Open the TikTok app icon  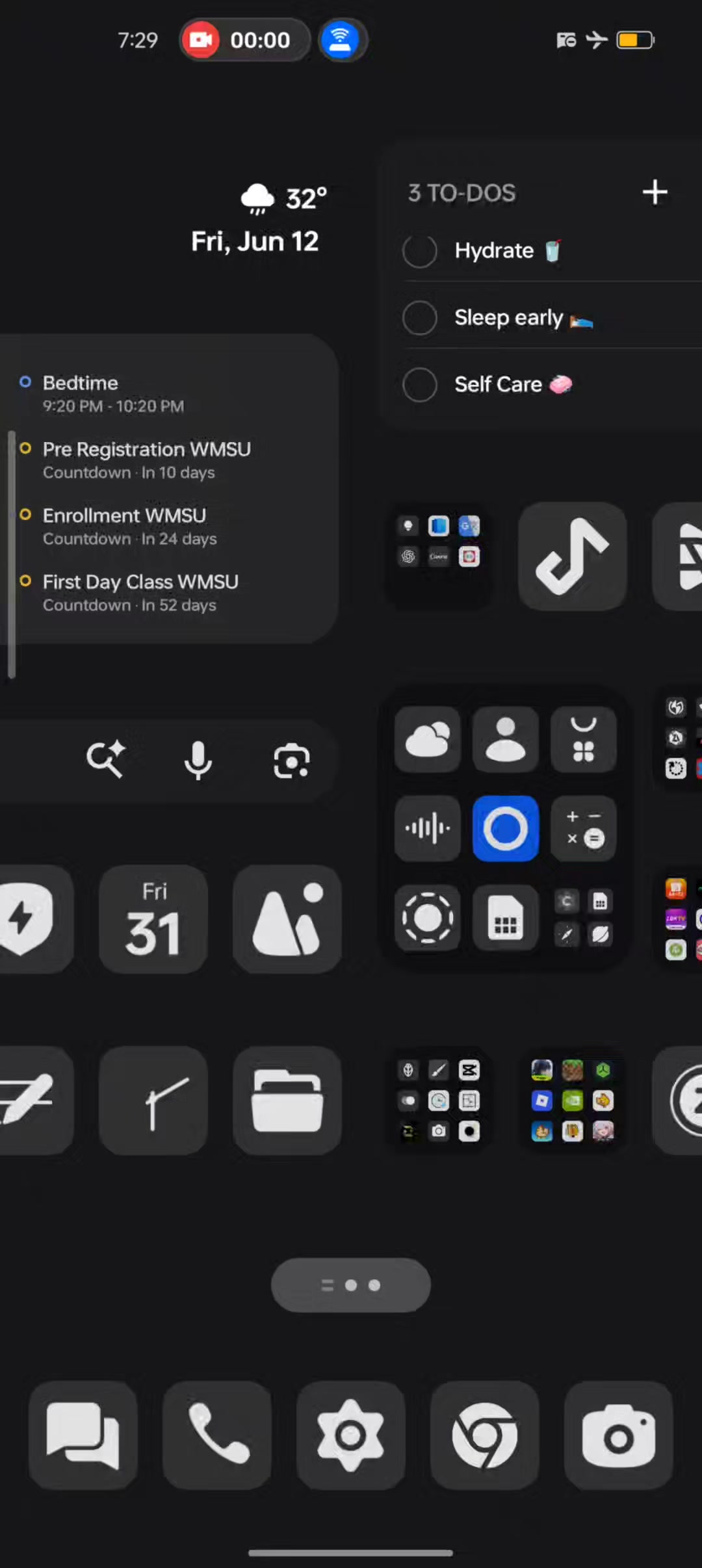(x=572, y=556)
